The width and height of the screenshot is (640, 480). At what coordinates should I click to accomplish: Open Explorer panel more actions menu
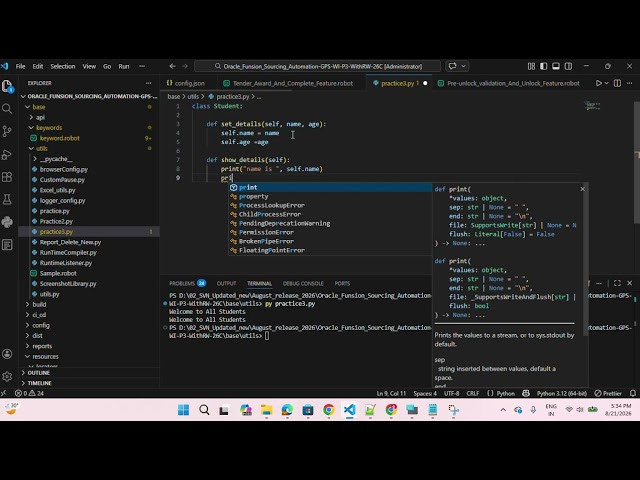(149, 83)
